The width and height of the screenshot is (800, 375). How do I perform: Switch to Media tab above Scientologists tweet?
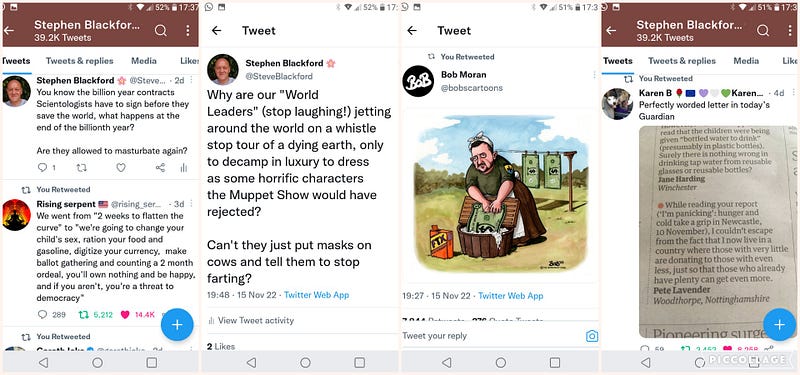pyautogui.click(x=144, y=61)
